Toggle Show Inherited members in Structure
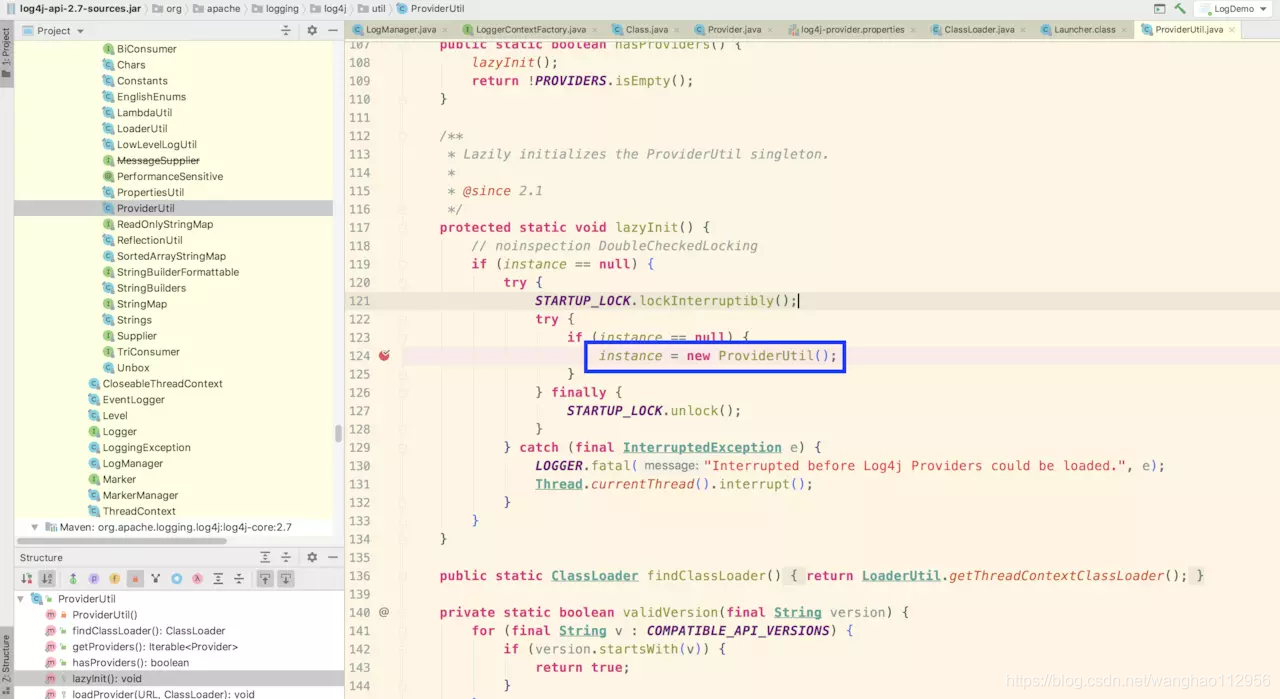1280x699 pixels. click(73, 578)
